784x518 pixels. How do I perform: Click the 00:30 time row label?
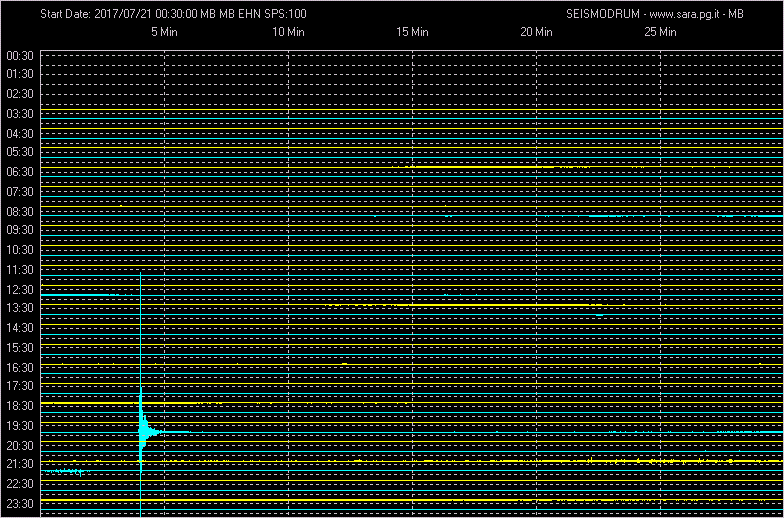[x=20, y=56]
